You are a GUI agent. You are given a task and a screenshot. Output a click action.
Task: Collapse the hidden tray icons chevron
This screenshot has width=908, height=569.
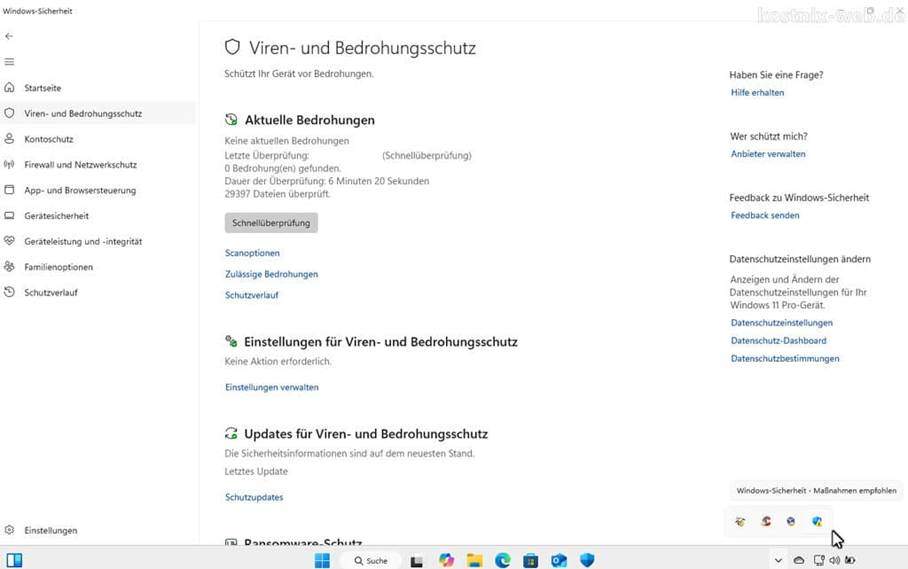pyautogui.click(x=778, y=560)
